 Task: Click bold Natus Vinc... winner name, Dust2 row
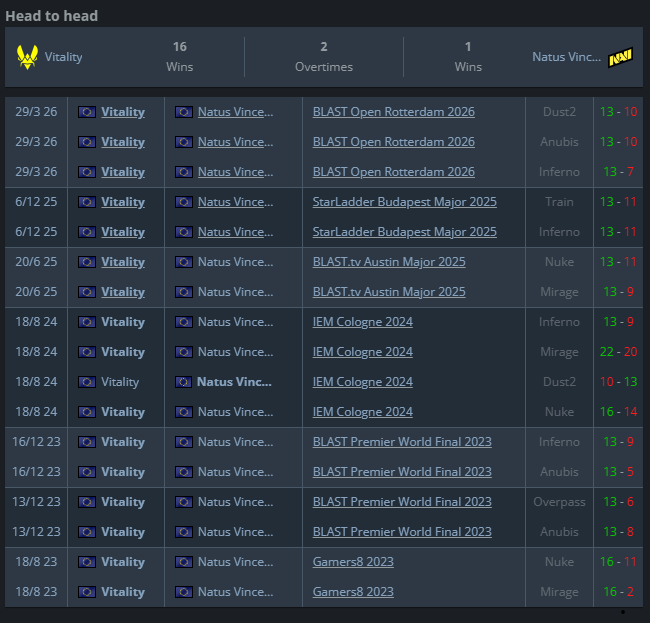pos(234,382)
